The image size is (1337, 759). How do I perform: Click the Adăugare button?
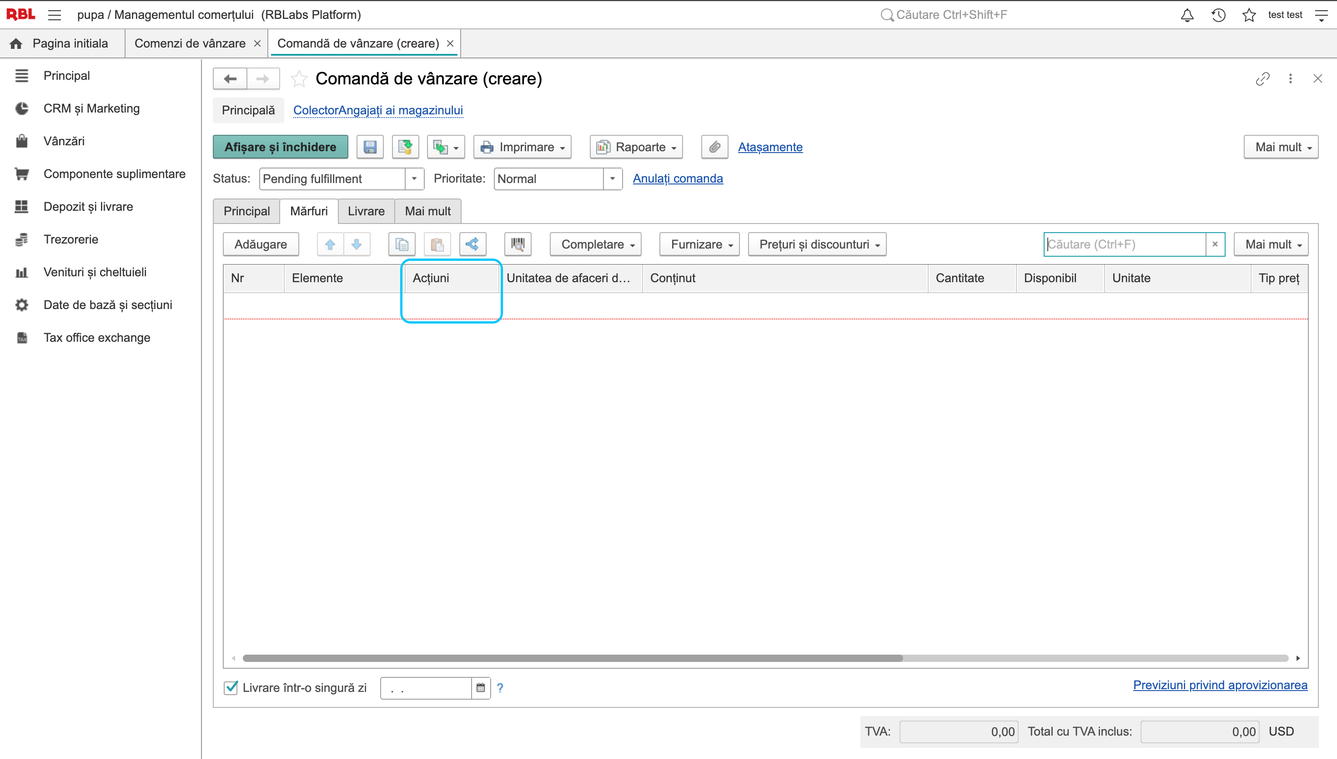(261, 244)
